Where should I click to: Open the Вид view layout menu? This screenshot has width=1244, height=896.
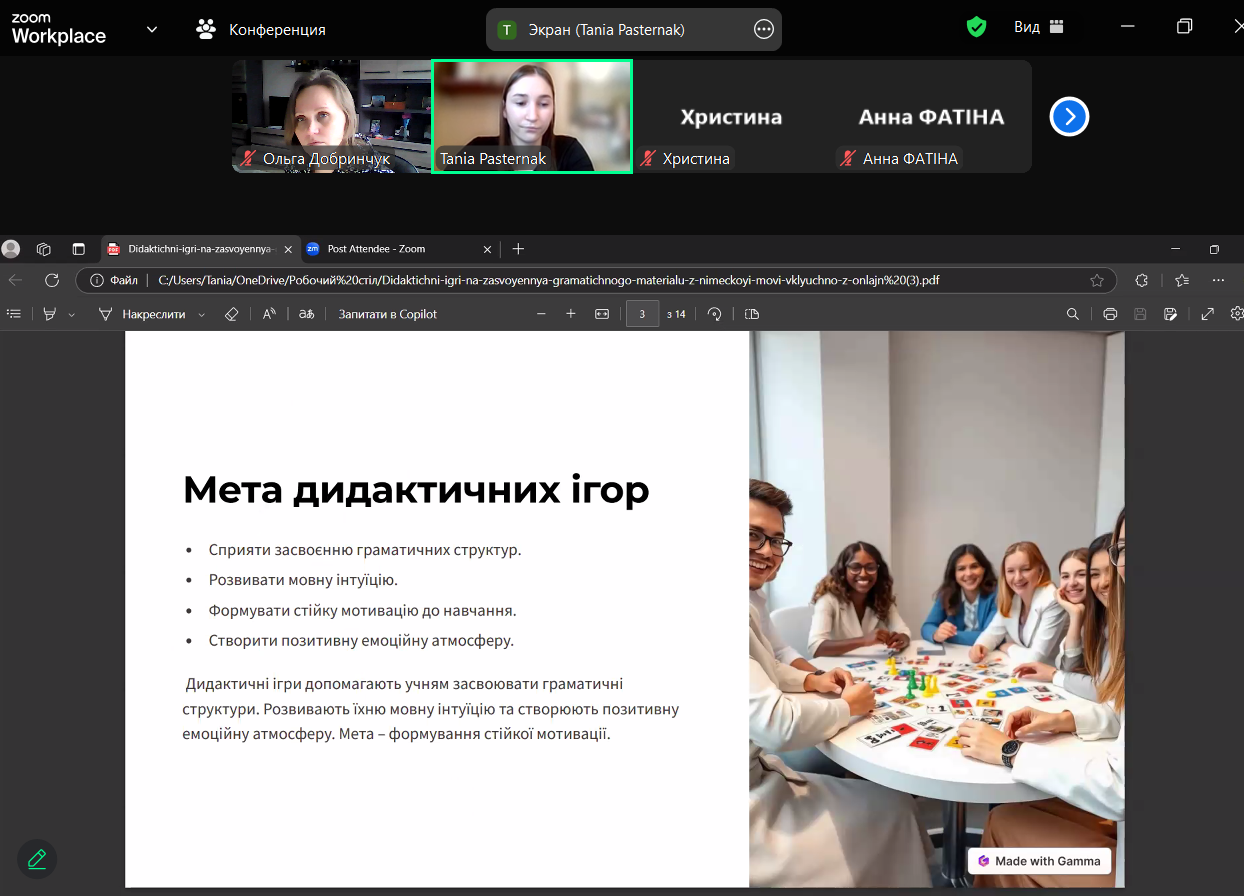[x=1039, y=27]
